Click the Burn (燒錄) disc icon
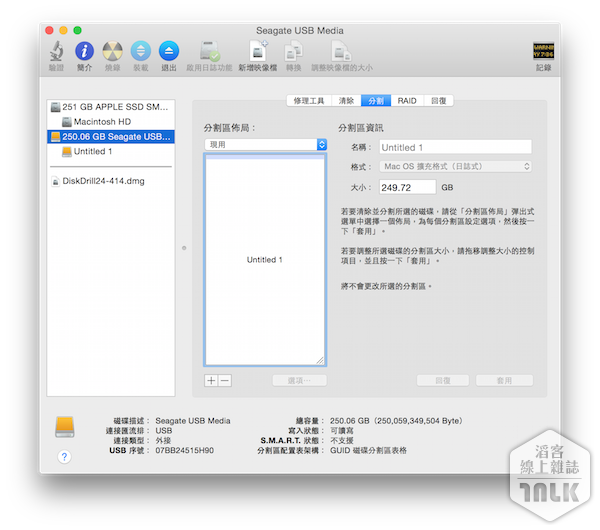The height and width of the screenshot is (530, 600). click(112, 51)
